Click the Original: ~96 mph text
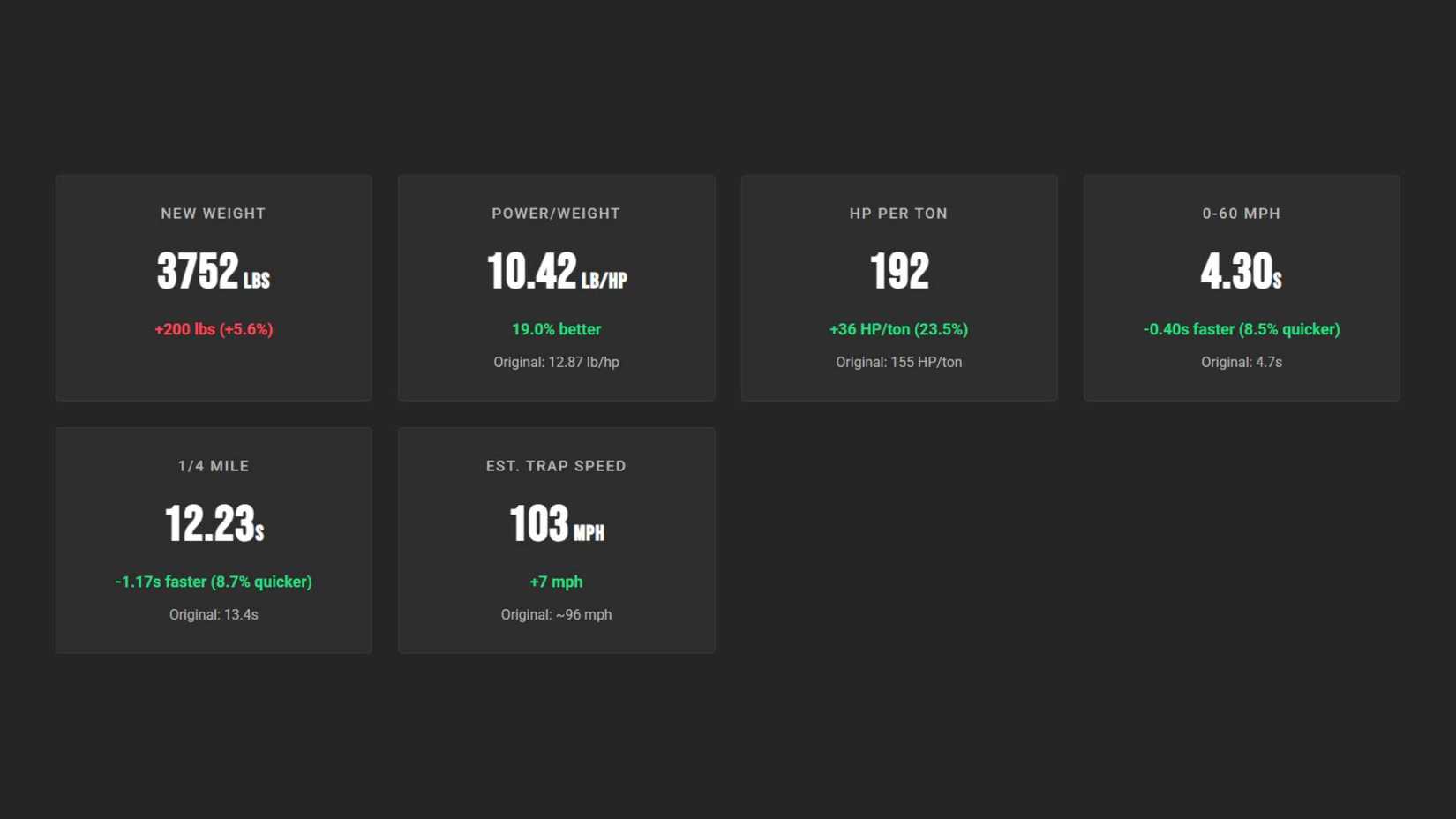This screenshot has width=1456, height=819. [556, 614]
